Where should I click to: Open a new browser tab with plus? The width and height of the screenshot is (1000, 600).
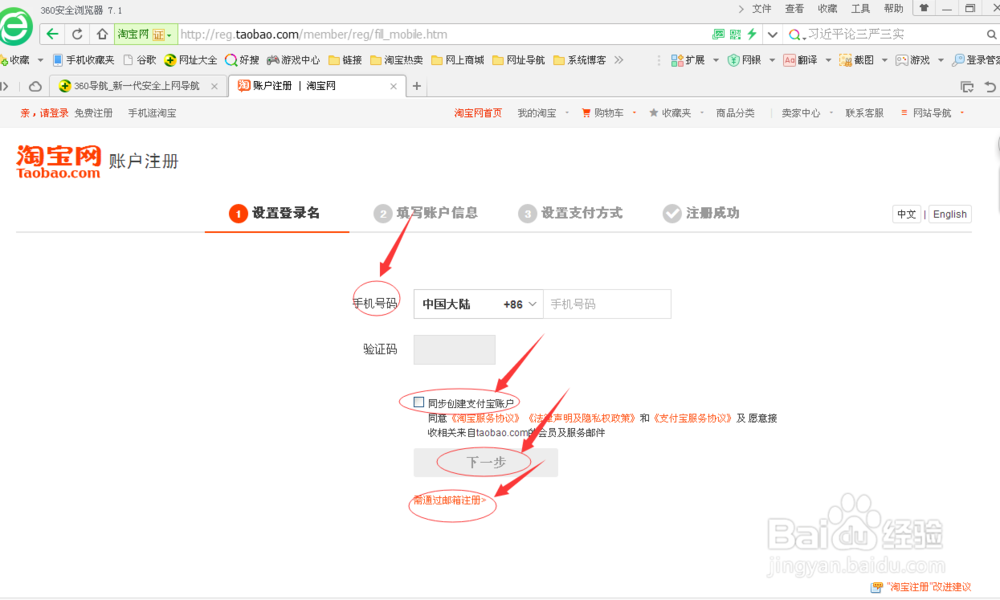(416, 85)
